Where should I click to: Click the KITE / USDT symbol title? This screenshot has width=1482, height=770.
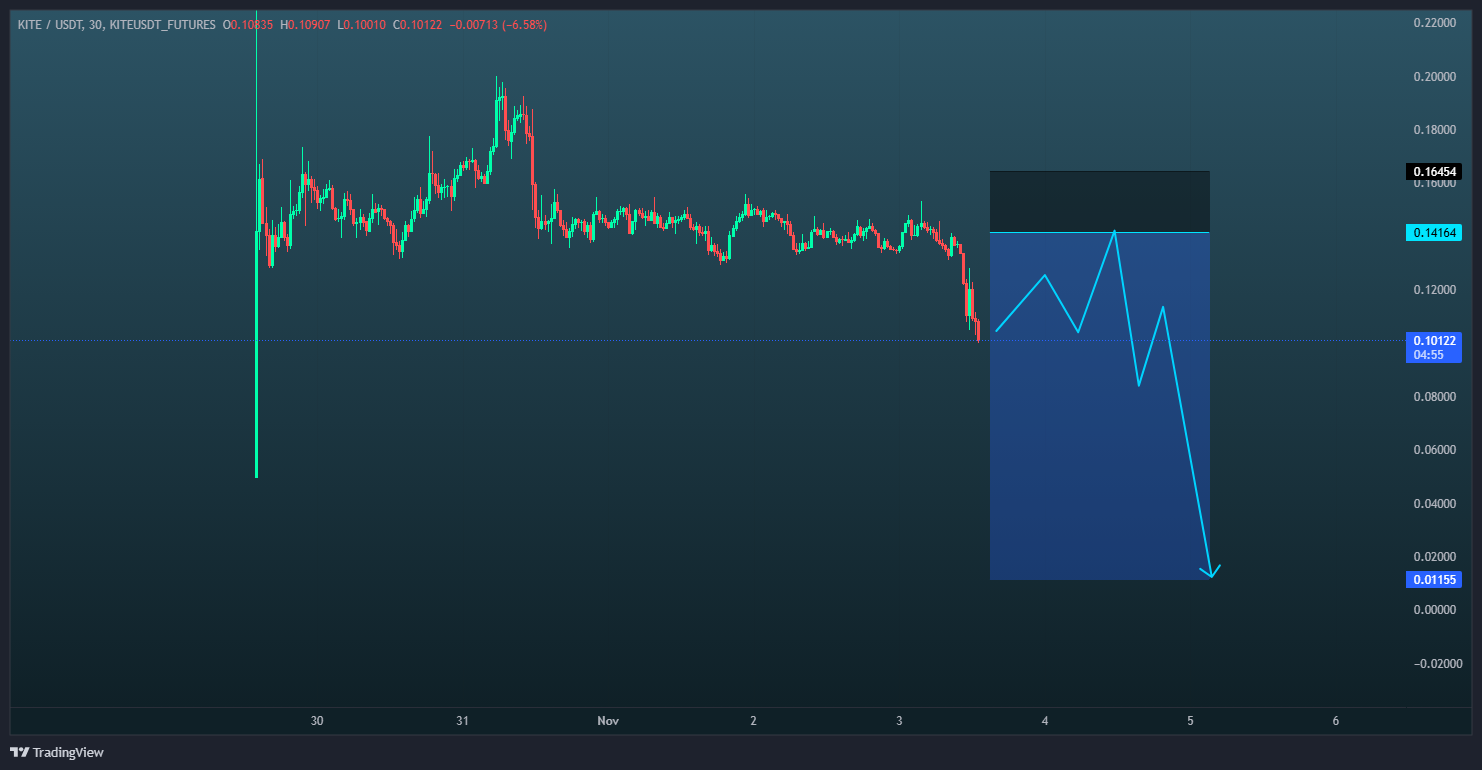(51, 24)
